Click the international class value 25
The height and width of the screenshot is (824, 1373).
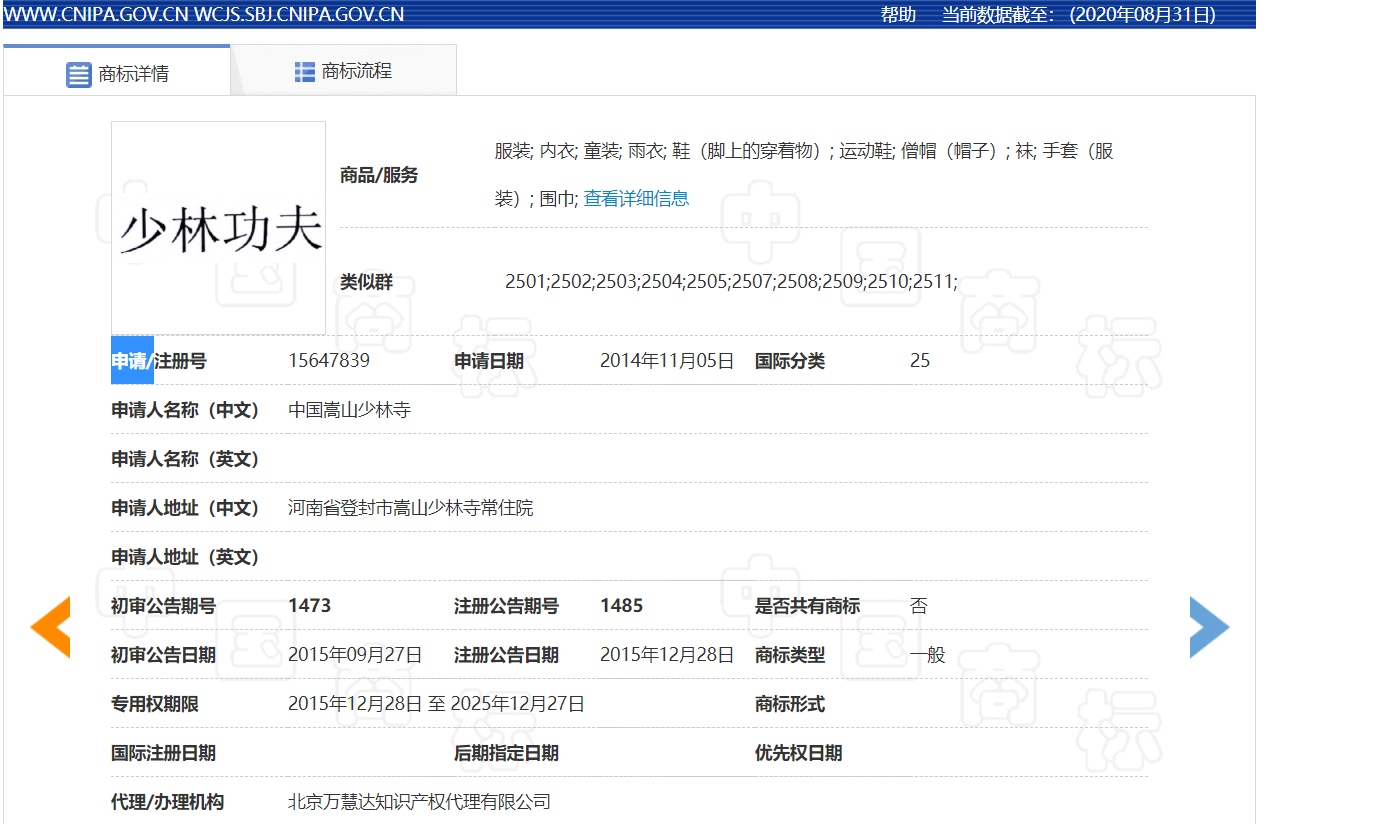pyautogui.click(x=920, y=360)
